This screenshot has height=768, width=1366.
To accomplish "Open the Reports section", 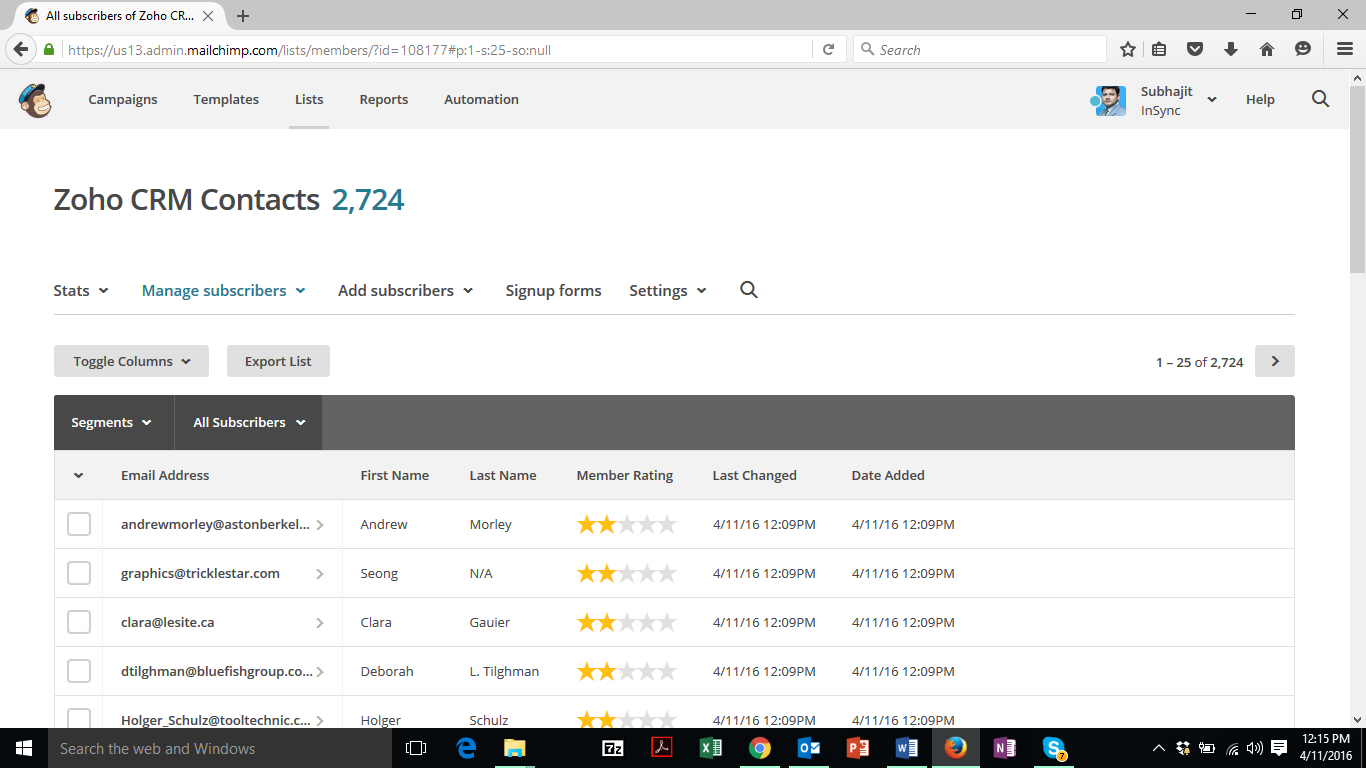I will click(x=384, y=99).
